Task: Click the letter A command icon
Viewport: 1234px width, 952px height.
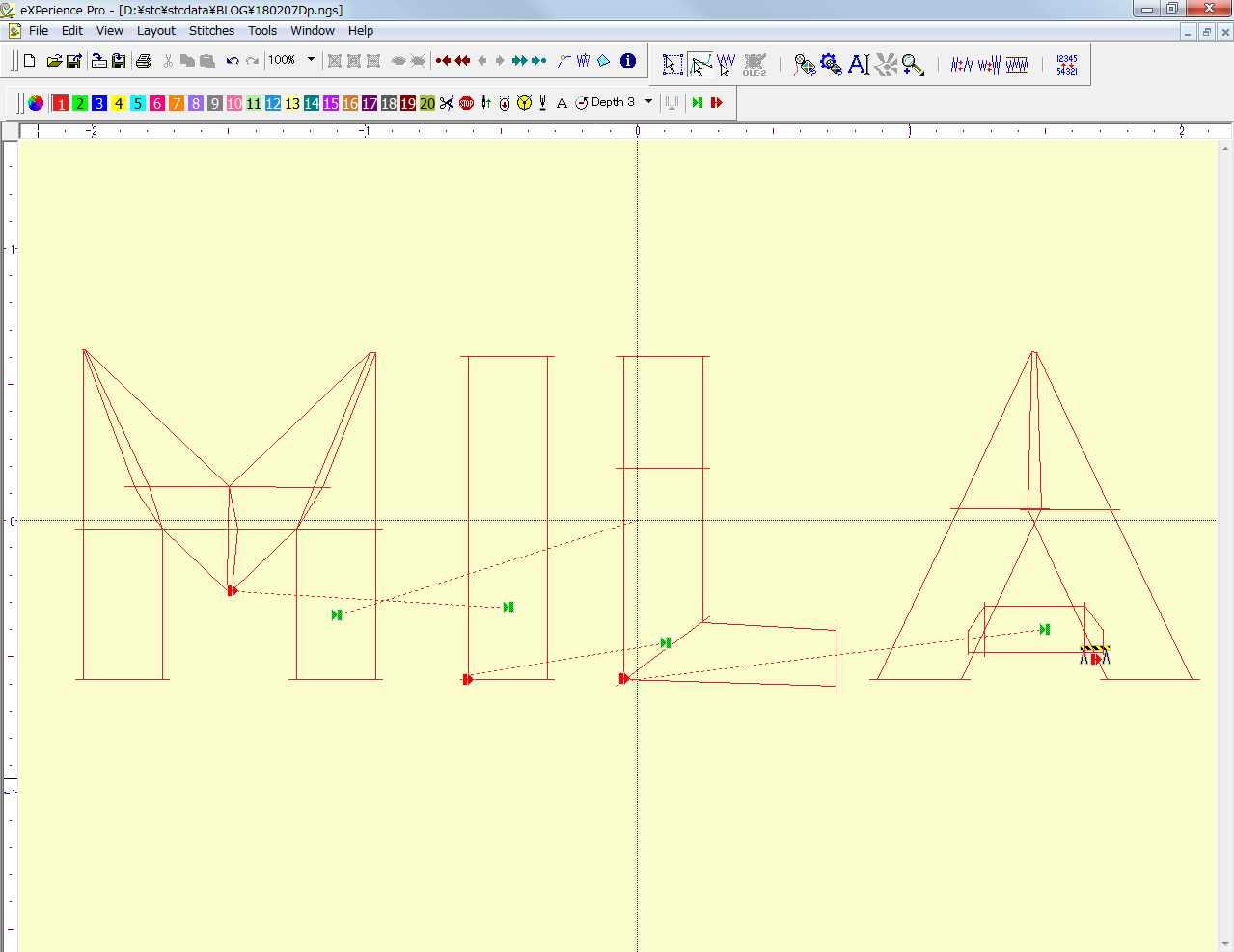Action: click(562, 103)
